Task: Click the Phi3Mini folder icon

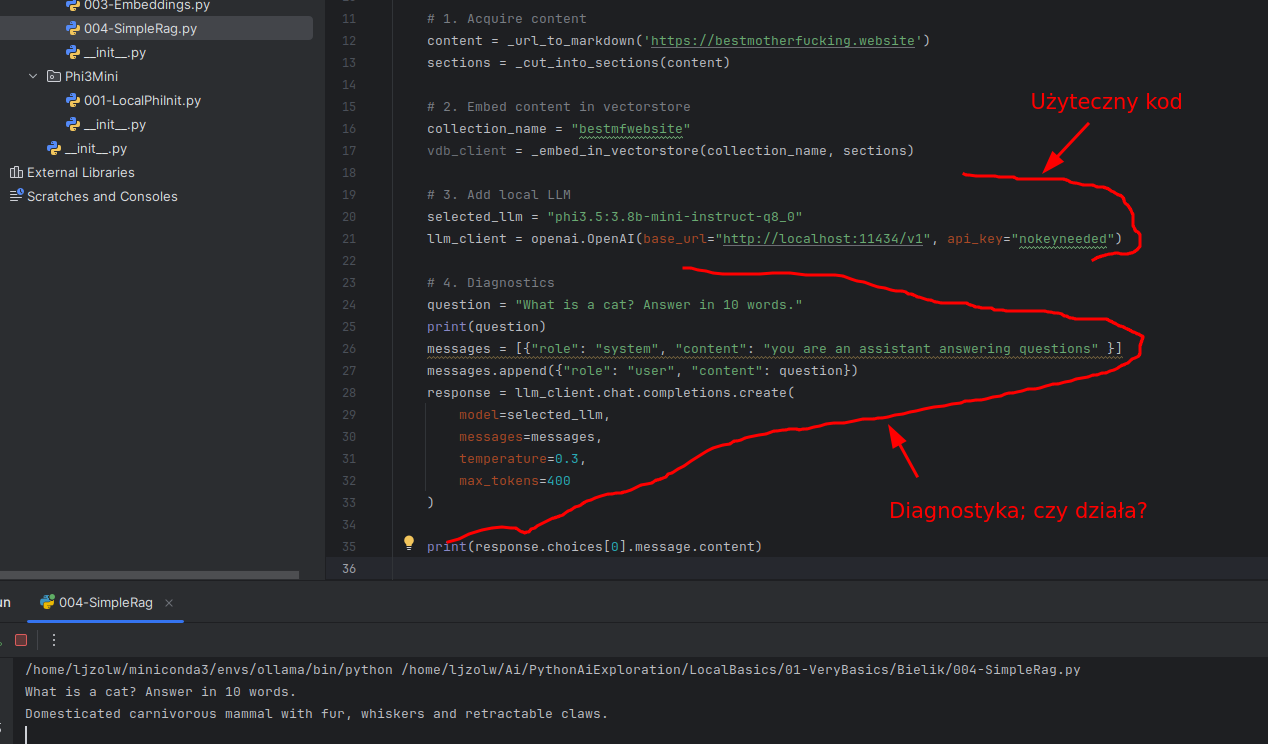Action: [54, 77]
